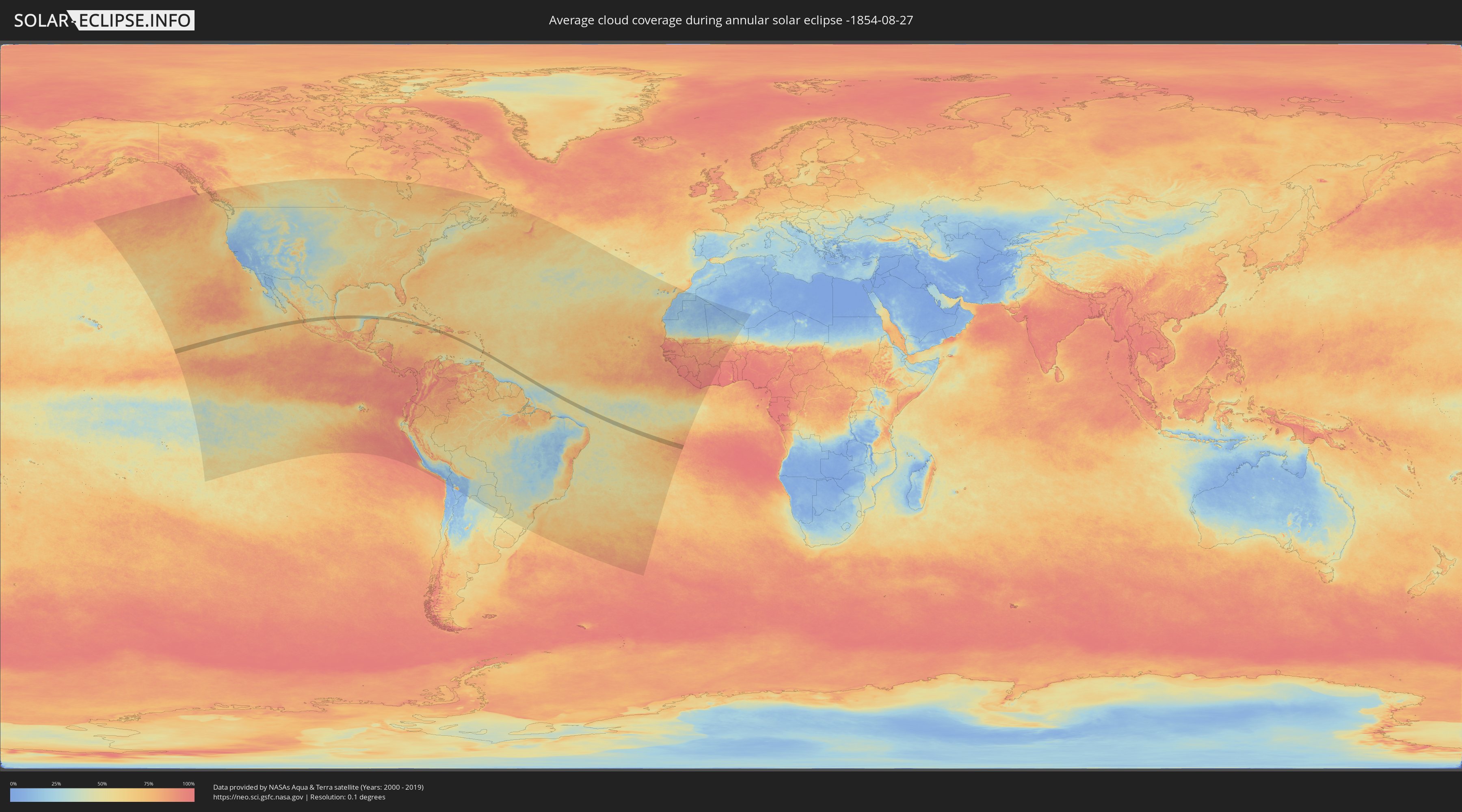Click the average cloud coverage title text

pyautogui.click(x=731, y=20)
